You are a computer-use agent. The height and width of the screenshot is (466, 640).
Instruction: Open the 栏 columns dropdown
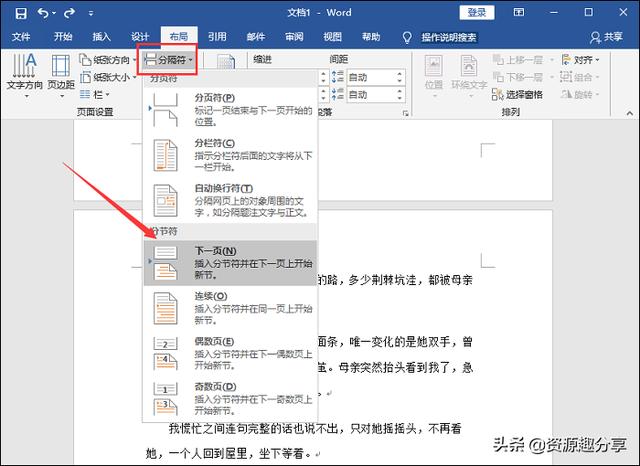point(95,95)
